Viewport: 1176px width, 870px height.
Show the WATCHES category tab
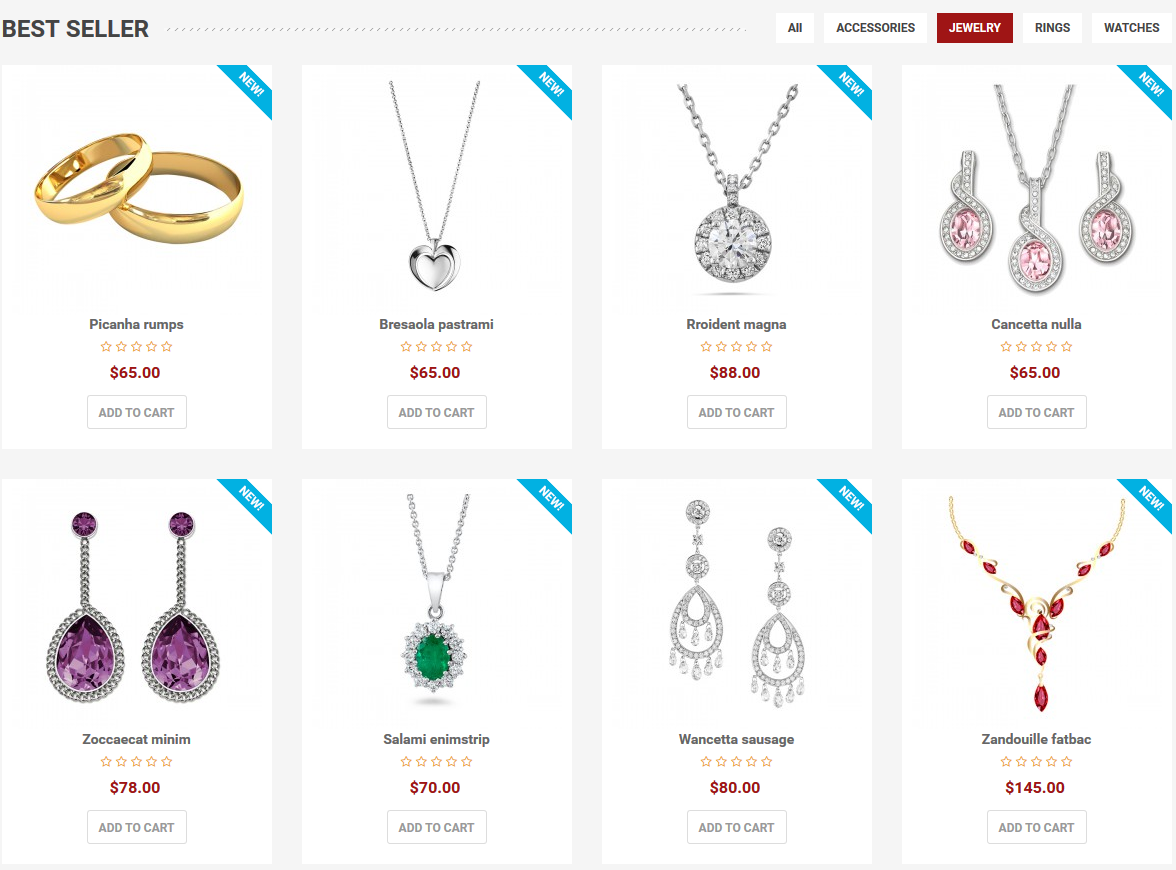1131,28
